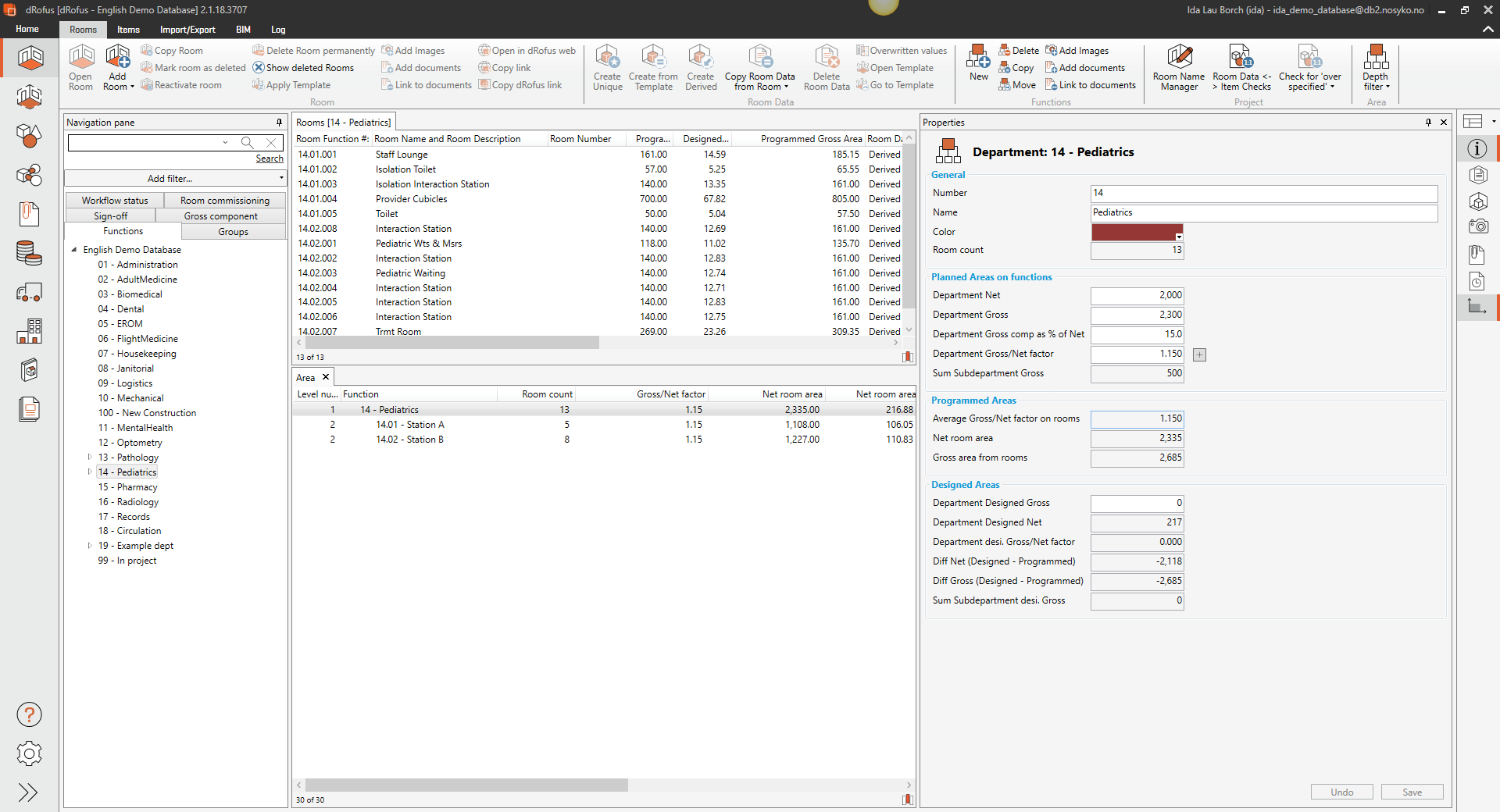Select the Groups tab in navigation pane

(x=233, y=232)
